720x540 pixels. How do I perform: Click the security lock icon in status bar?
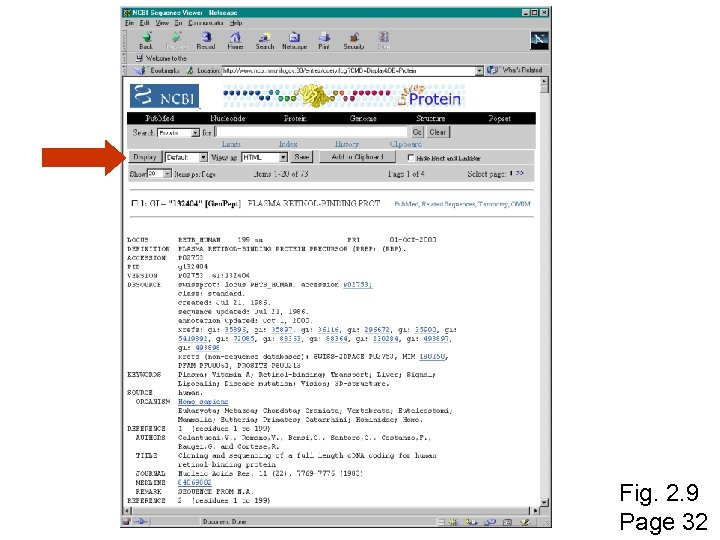pos(126,521)
